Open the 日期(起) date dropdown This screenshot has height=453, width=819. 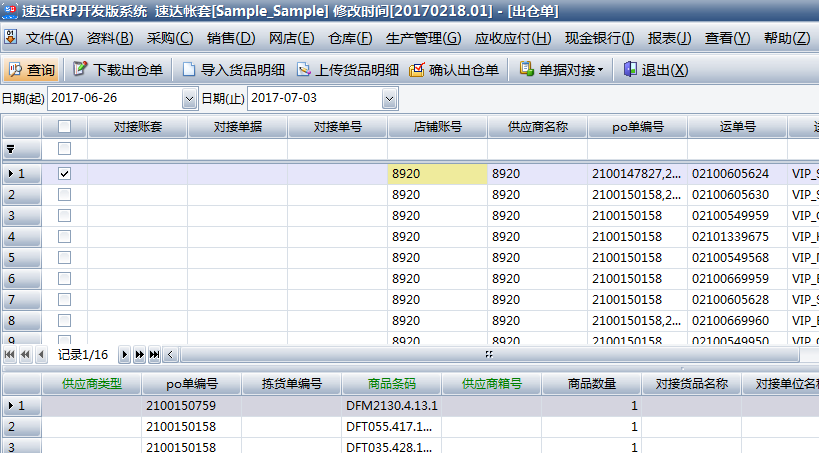pyautogui.click(x=190, y=98)
